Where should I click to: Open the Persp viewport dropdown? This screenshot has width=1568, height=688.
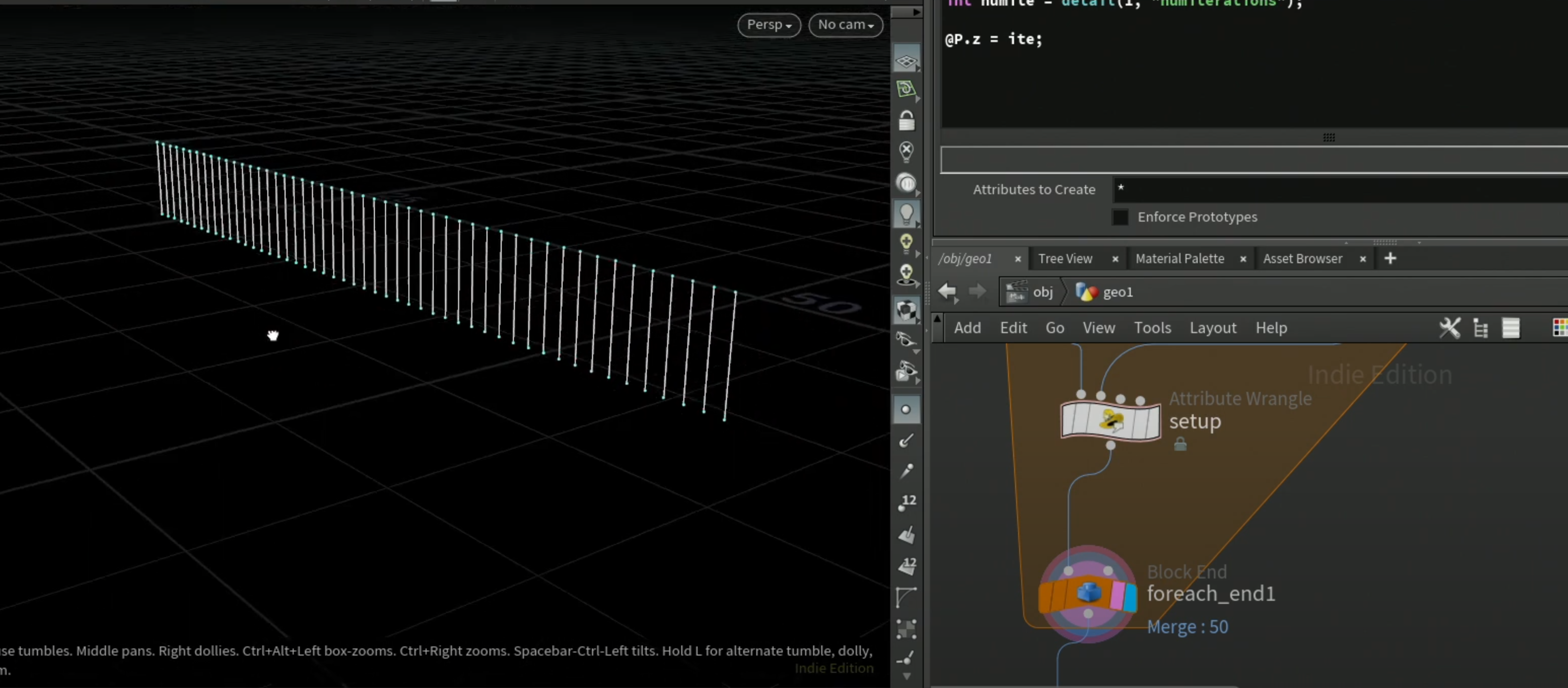click(769, 25)
